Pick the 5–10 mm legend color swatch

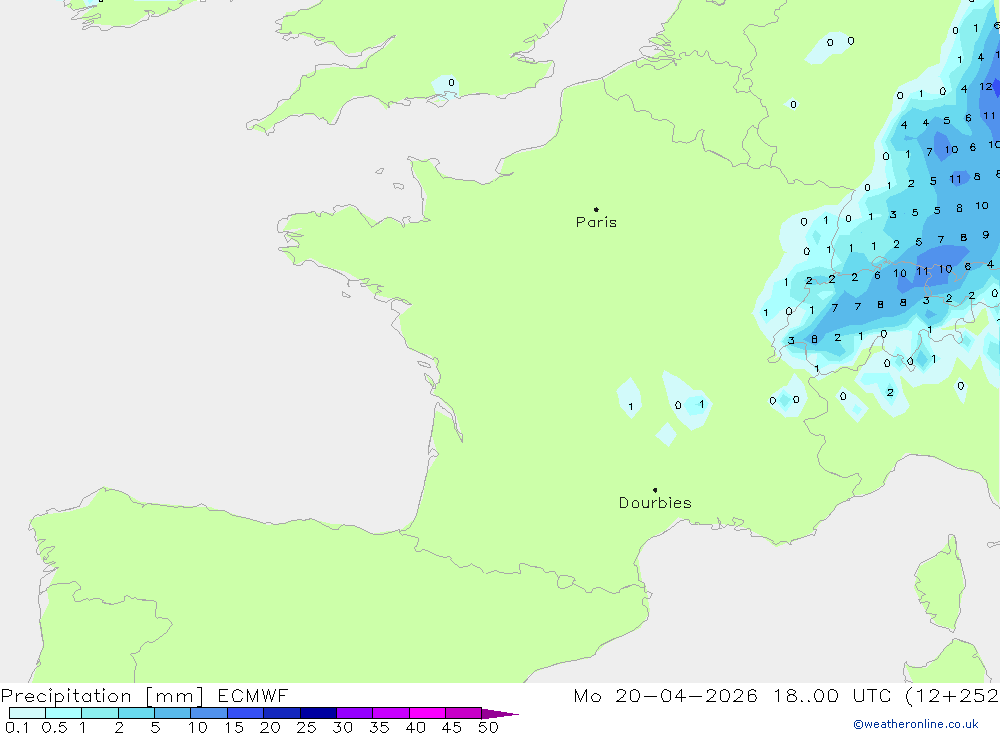click(172, 713)
